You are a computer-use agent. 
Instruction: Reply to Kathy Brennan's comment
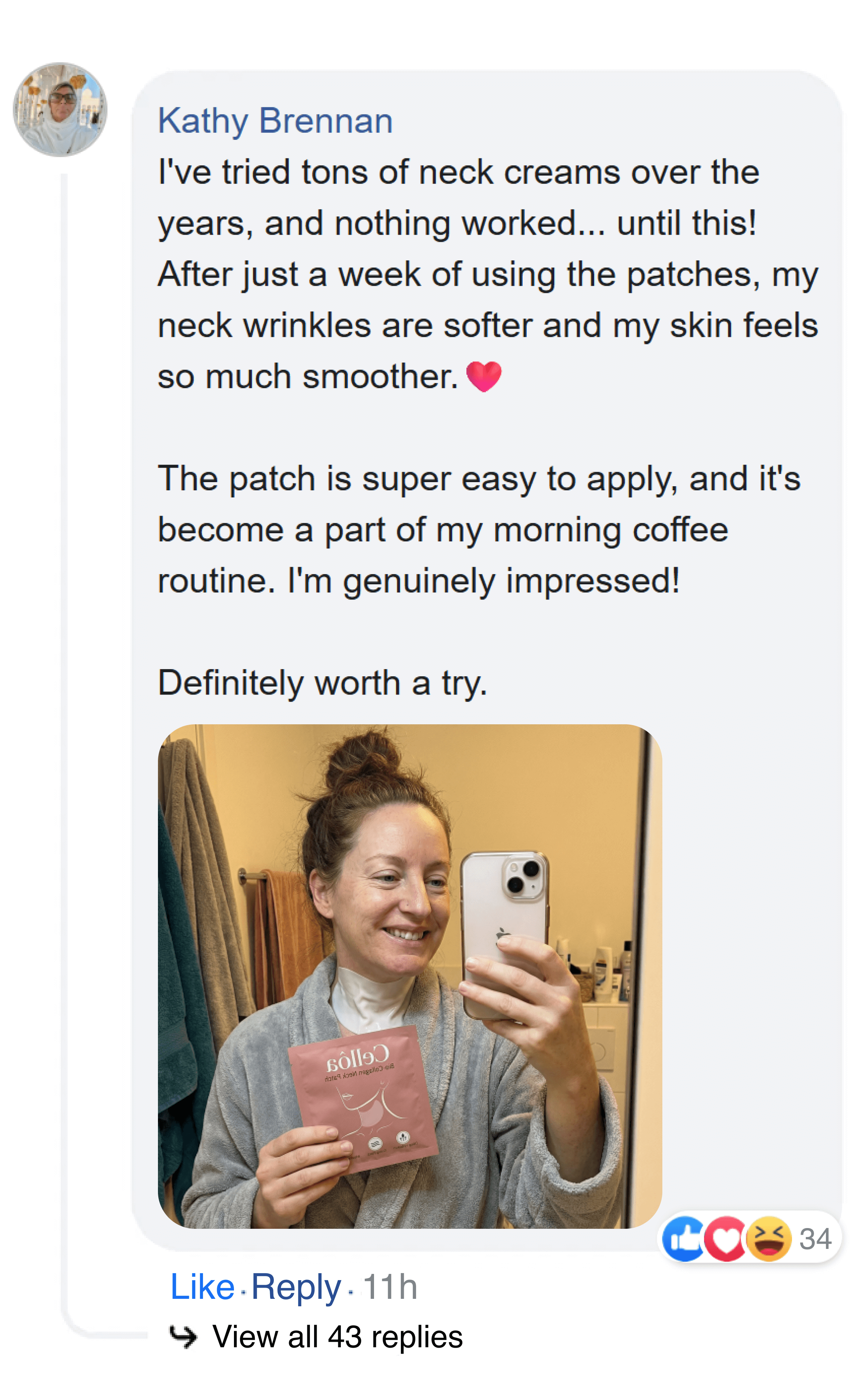(x=296, y=1287)
